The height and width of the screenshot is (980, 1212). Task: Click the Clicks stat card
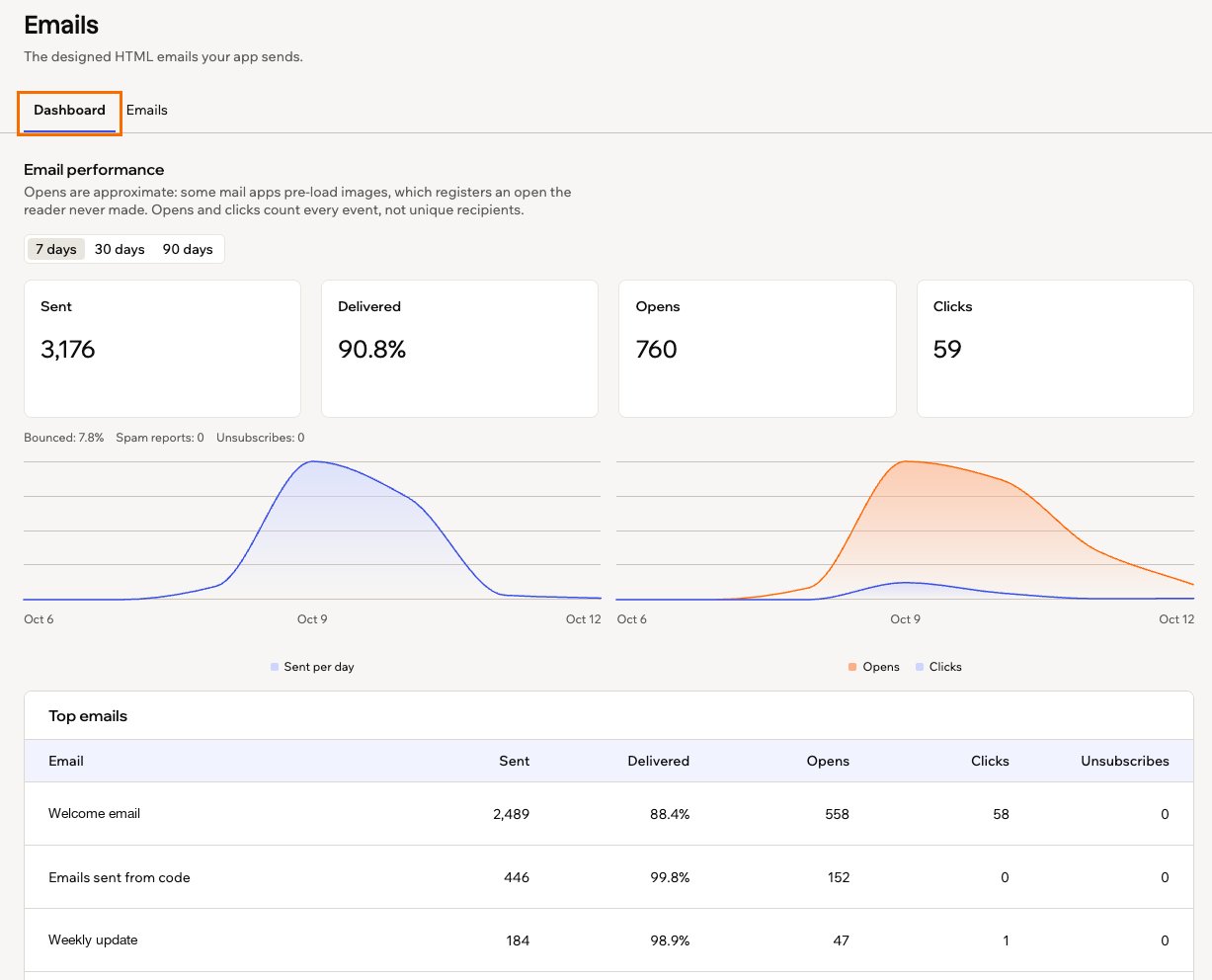[1055, 349]
